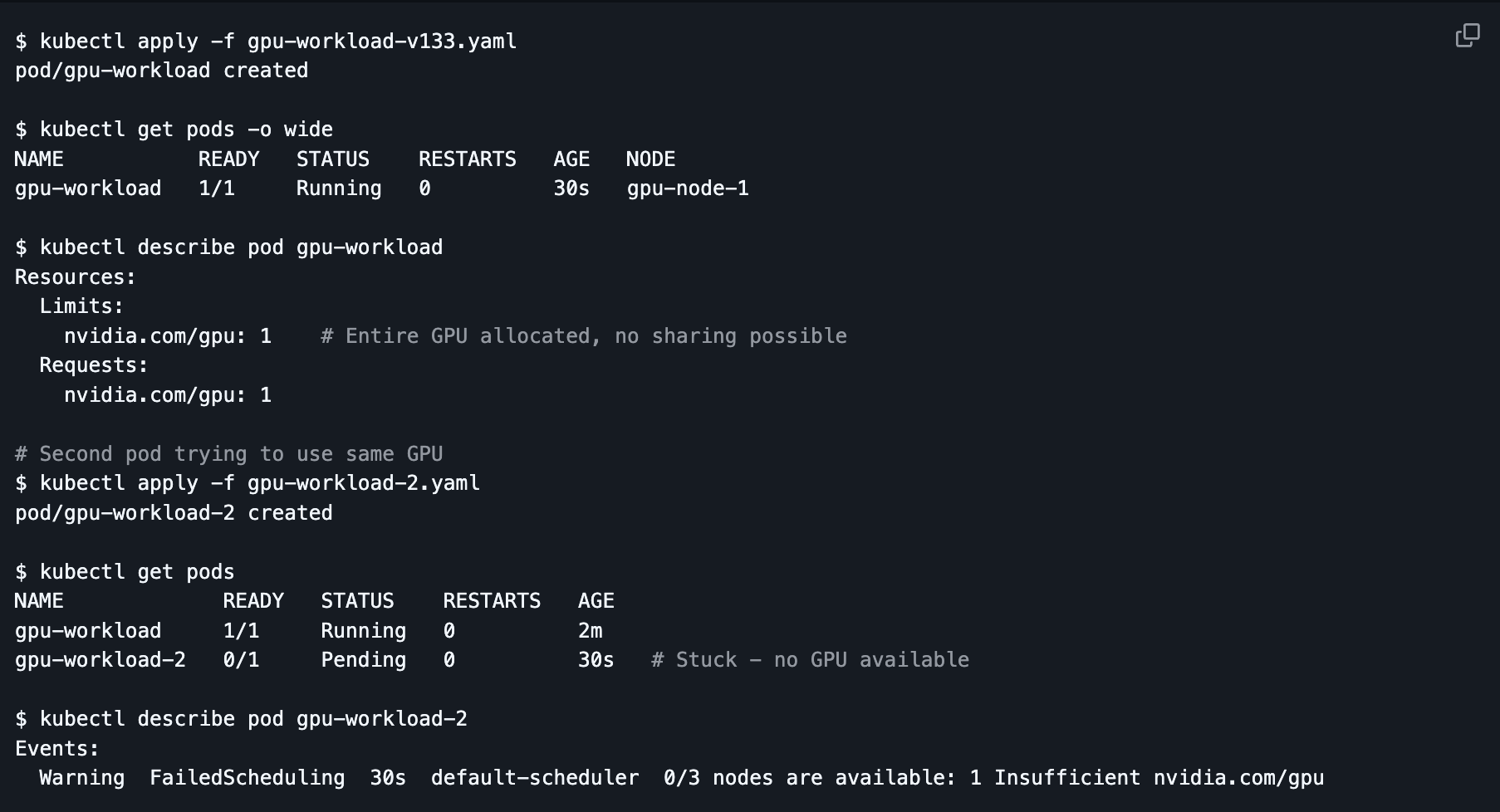Click the NODE column header
1500x812 pixels.
tap(650, 159)
